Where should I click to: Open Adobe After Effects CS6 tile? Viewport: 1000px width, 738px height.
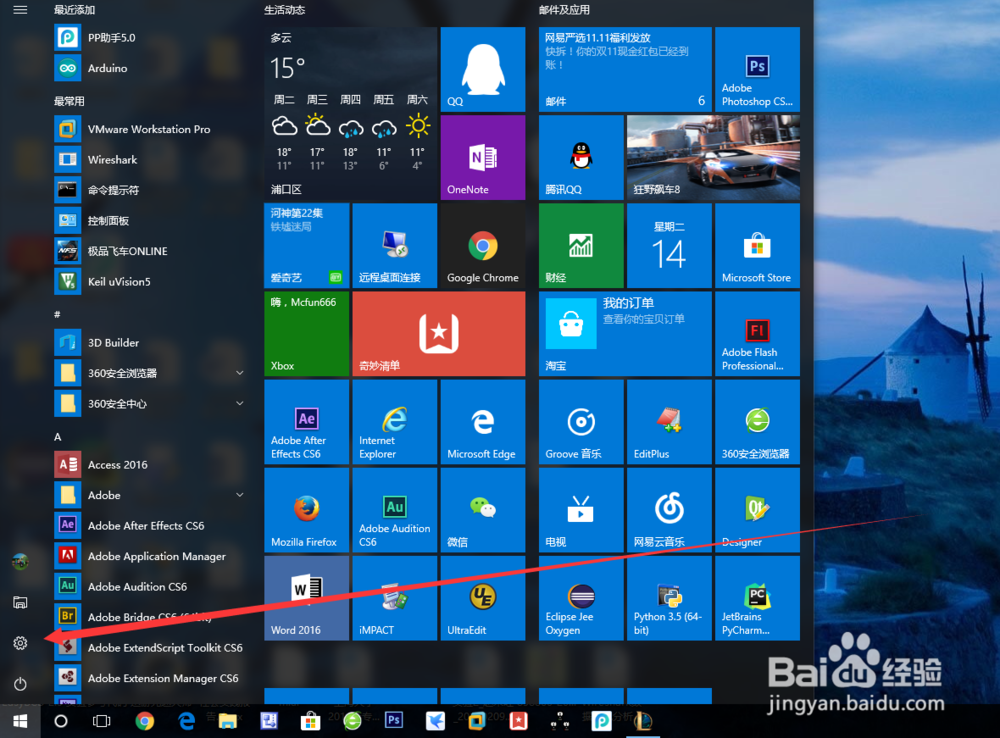coord(307,422)
